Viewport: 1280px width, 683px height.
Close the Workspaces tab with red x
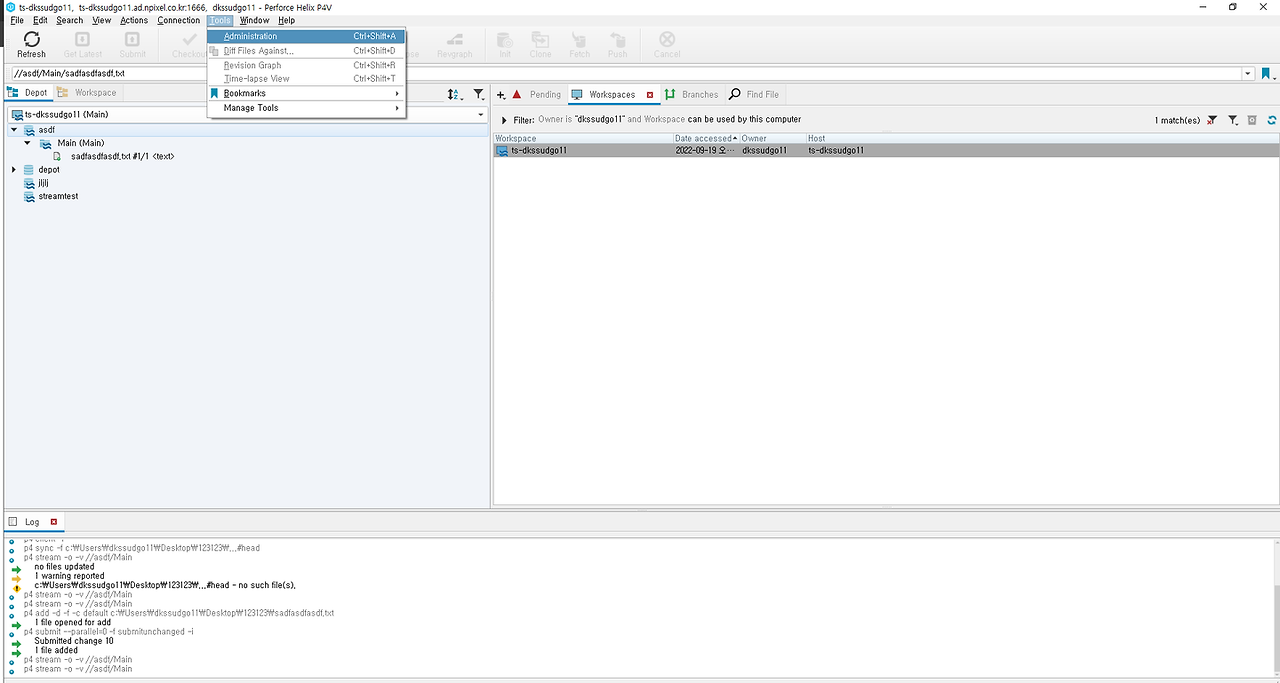650,95
